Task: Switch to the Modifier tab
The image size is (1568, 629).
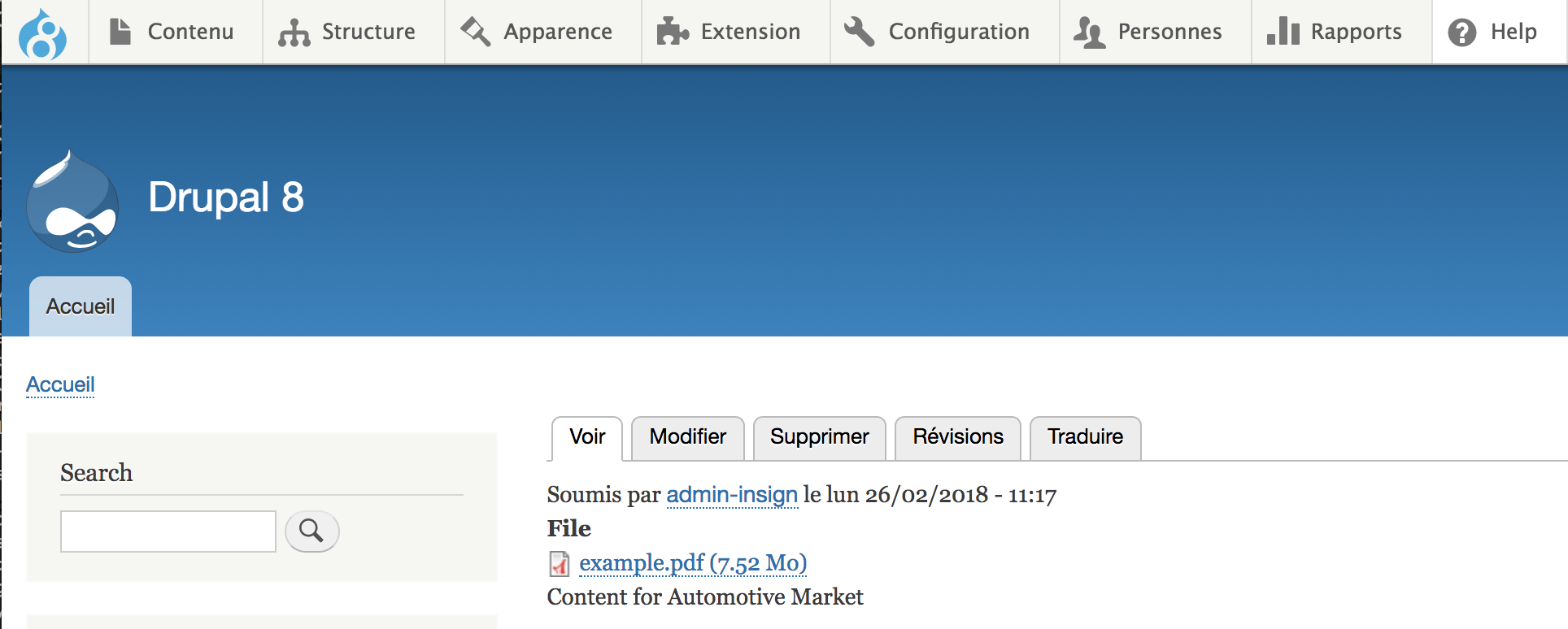Action: pyautogui.click(x=688, y=438)
